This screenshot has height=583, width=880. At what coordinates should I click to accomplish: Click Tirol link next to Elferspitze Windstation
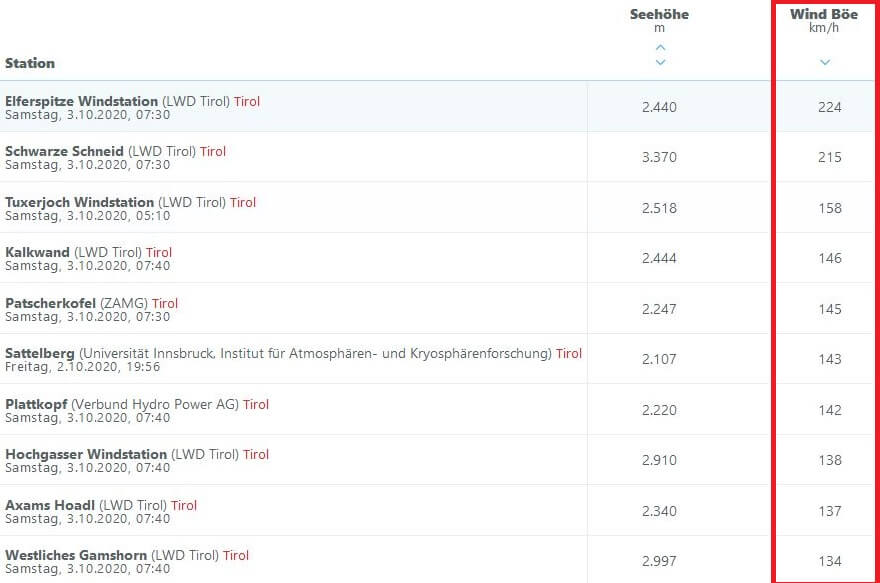click(x=247, y=101)
